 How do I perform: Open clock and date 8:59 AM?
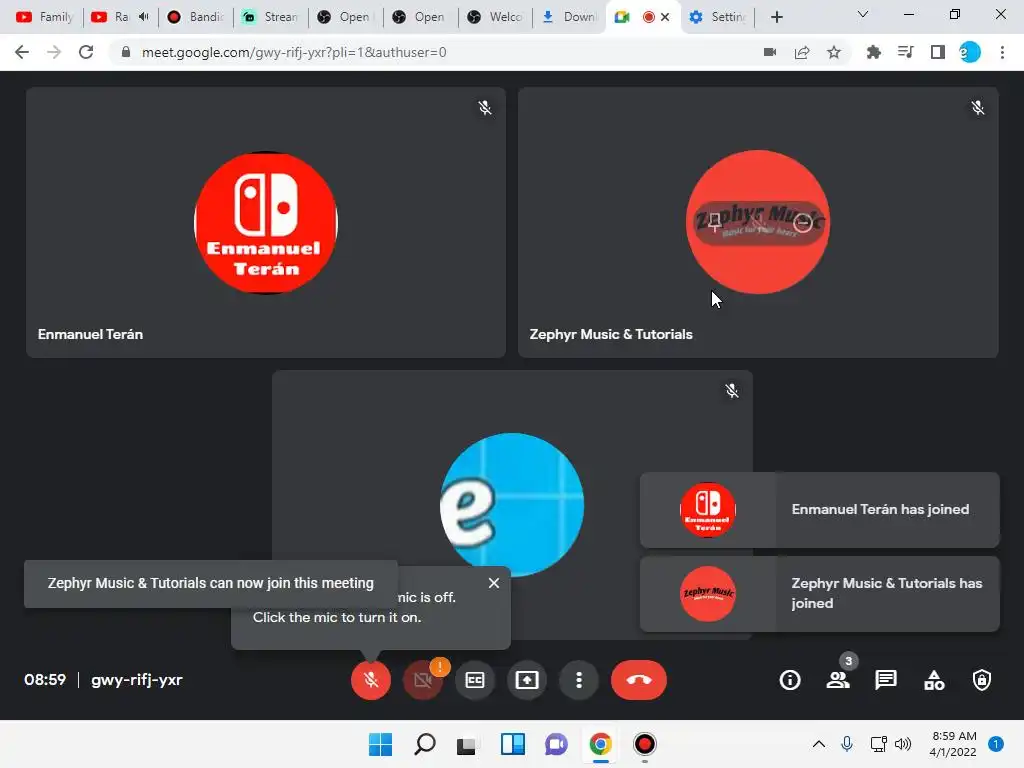(x=953, y=744)
